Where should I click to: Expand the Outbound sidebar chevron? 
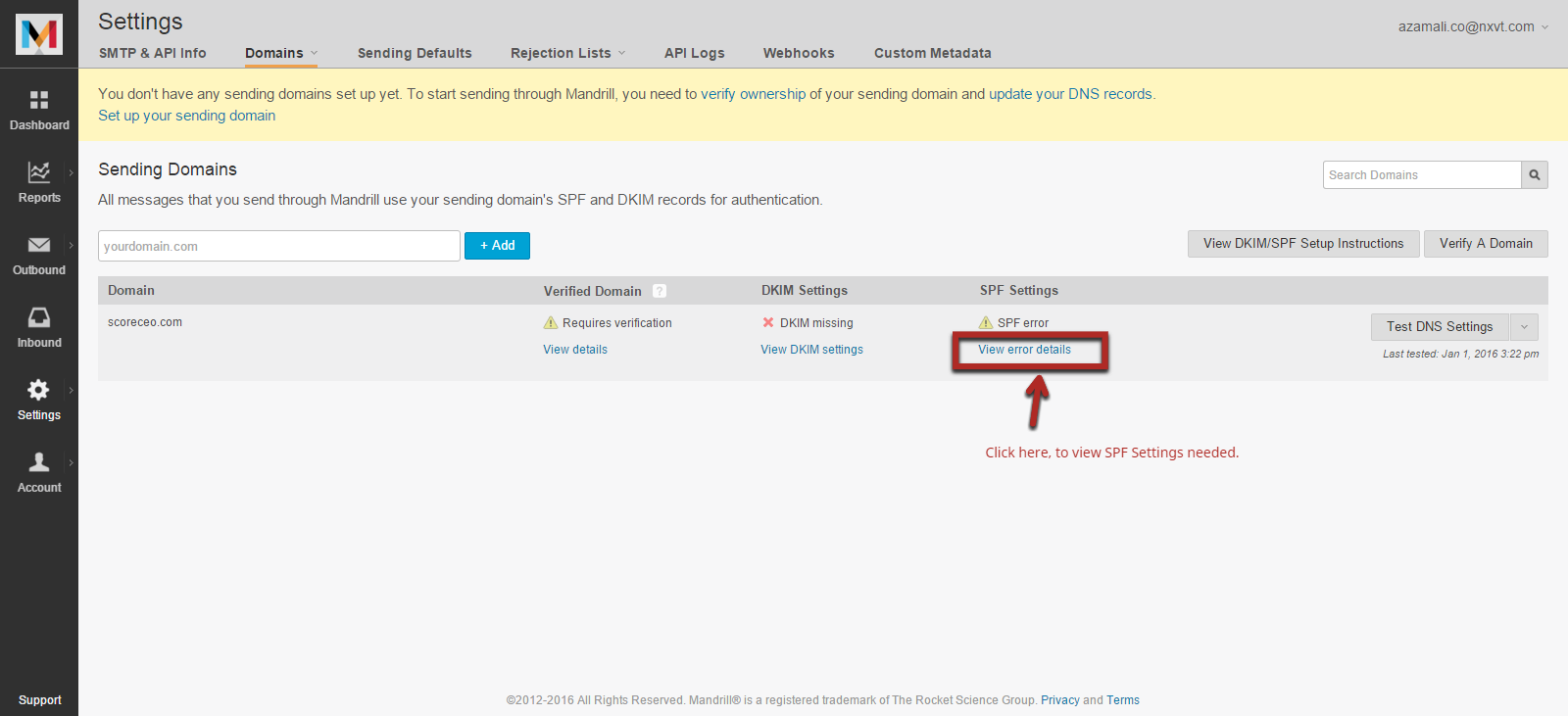click(x=71, y=245)
